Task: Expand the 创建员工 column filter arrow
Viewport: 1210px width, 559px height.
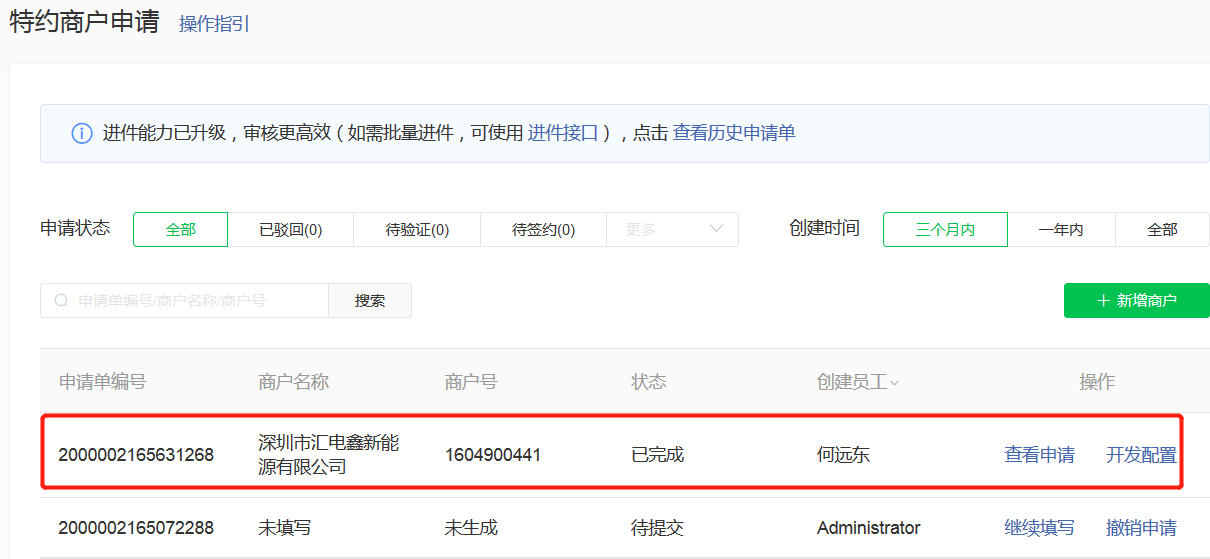Action: tap(894, 383)
